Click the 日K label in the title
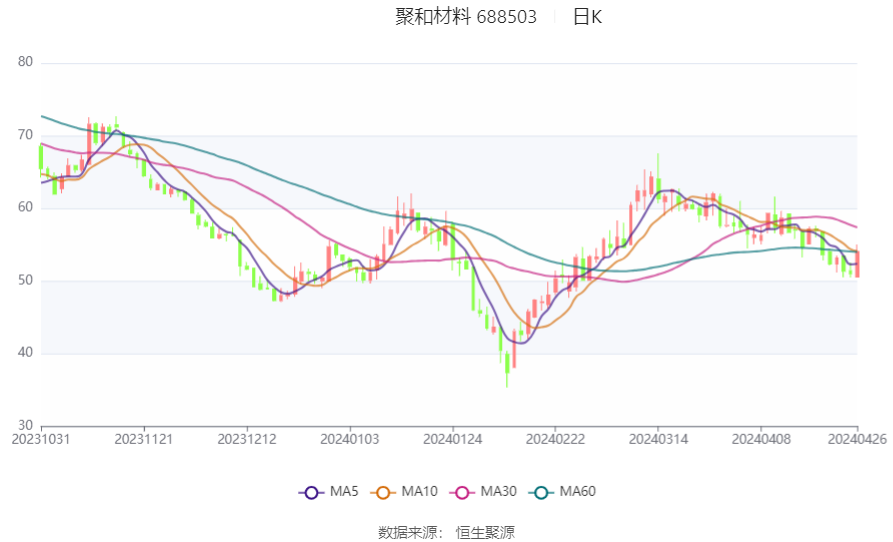This screenshot has width=893, height=542. click(x=587, y=17)
